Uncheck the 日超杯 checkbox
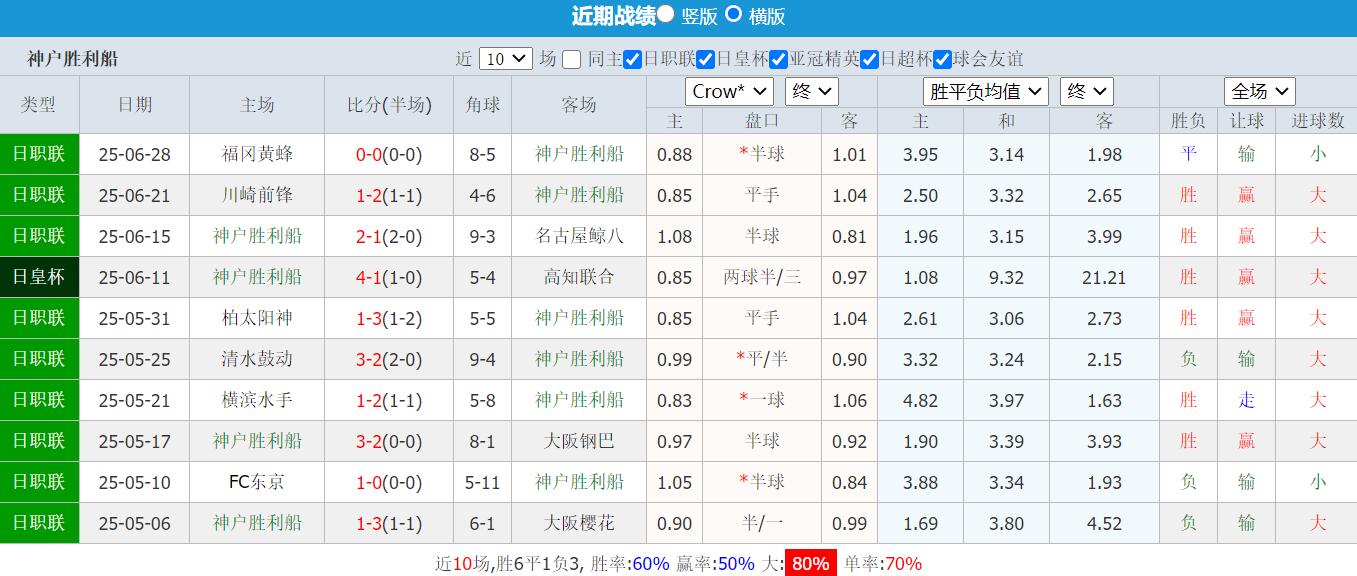The width and height of the screenshot is (1357, 576). point(869,60)
